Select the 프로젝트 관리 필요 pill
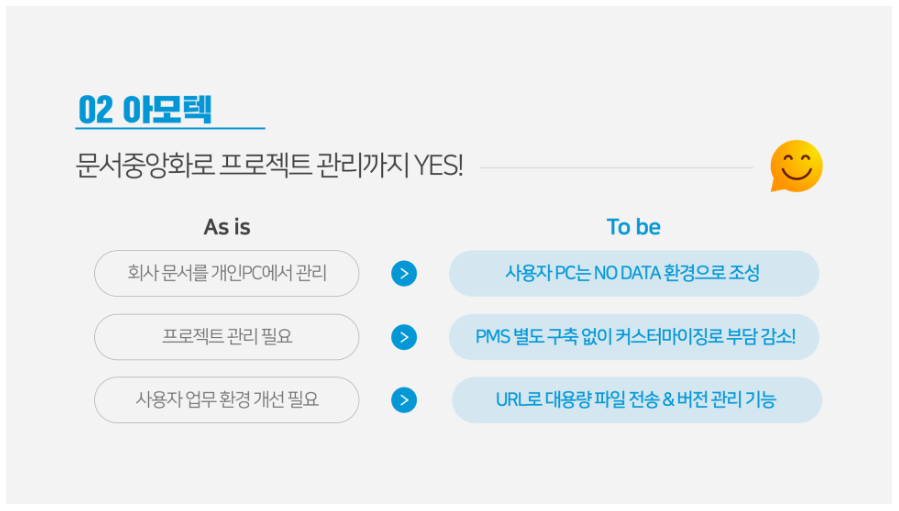Image resolution: width=899 pixels, height=511 pixels. point(227,337)
